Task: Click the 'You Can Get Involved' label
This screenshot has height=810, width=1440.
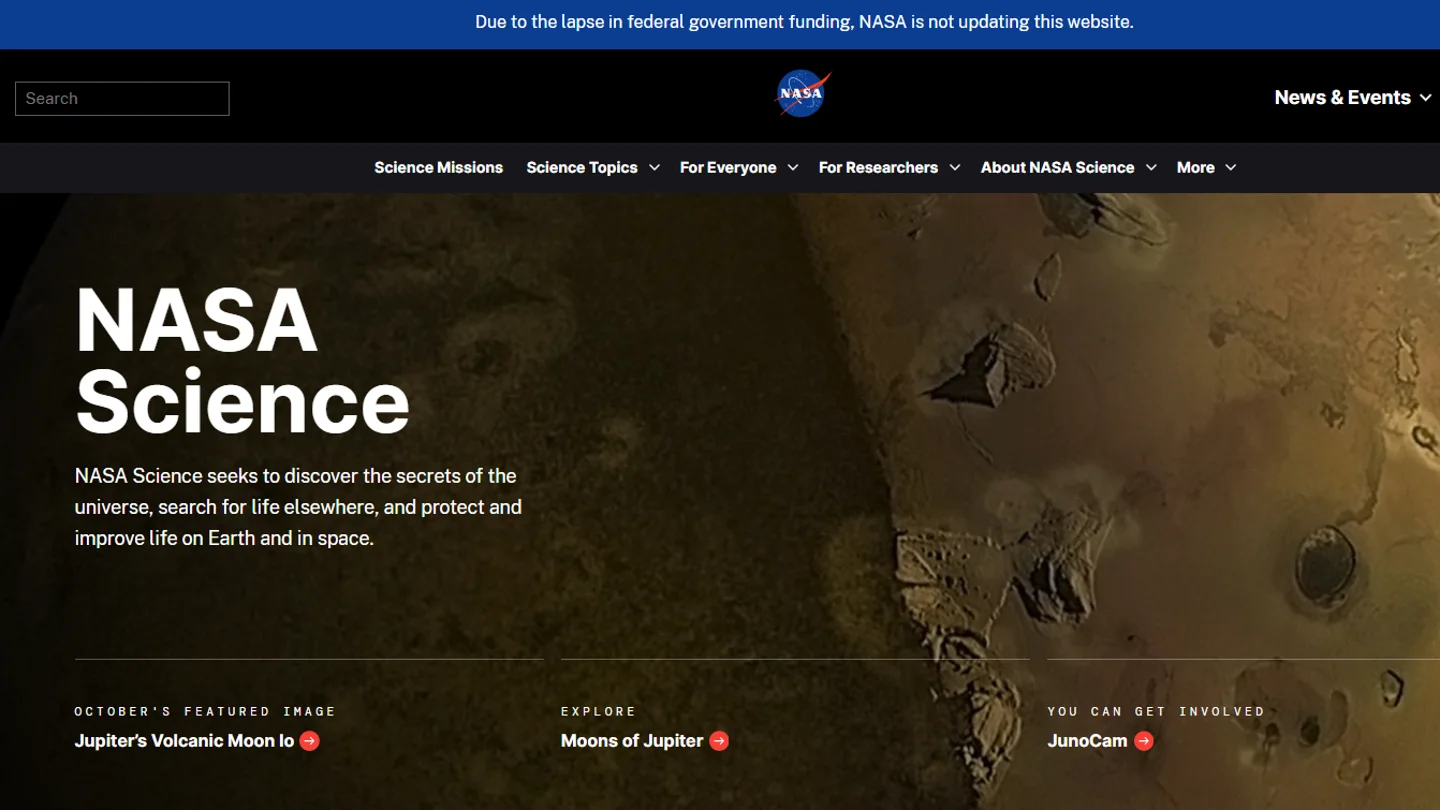Action: [x=1156, y=712]
